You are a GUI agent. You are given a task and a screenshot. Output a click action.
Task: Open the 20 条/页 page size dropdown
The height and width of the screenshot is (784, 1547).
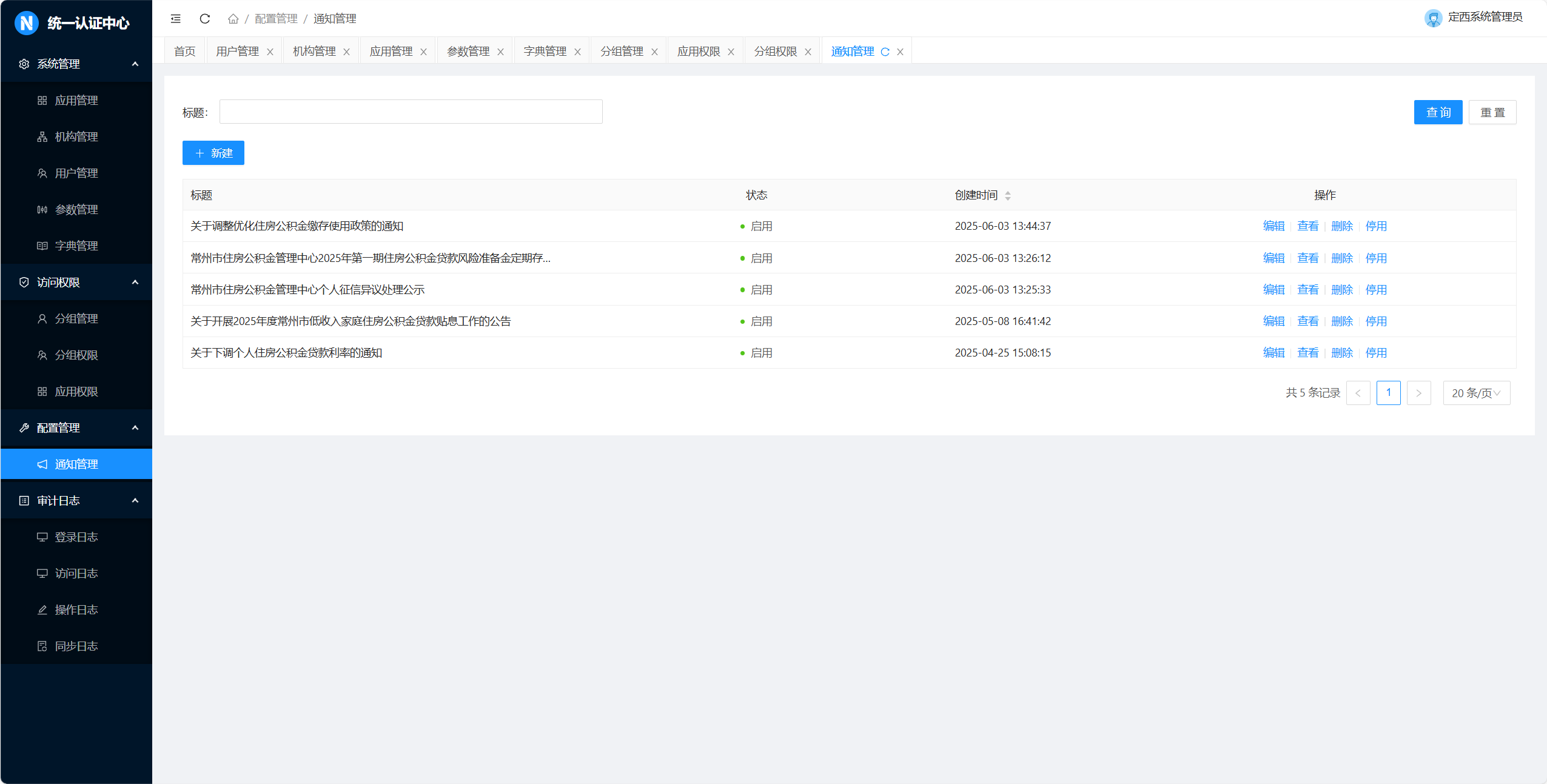[x=1476, y=393]
